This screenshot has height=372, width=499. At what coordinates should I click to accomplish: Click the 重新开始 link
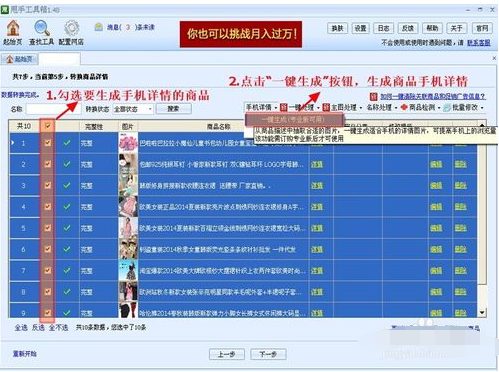(24, 353)
